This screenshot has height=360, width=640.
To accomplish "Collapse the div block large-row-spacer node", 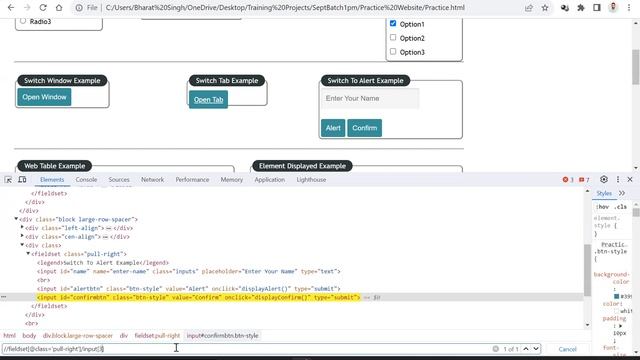I will 16,219.
